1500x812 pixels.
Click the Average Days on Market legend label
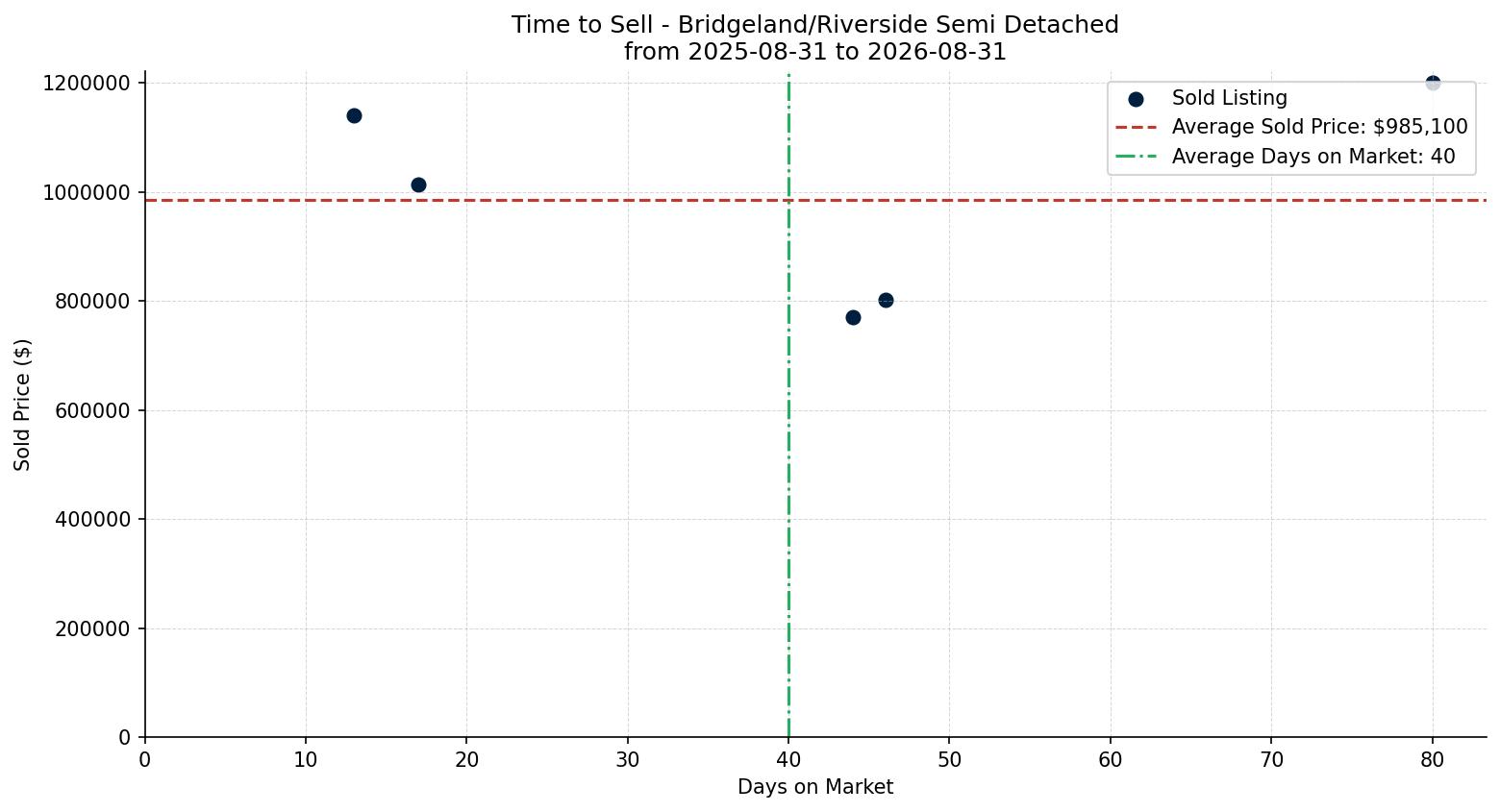pyautogui.click(x=1313, y=157)
